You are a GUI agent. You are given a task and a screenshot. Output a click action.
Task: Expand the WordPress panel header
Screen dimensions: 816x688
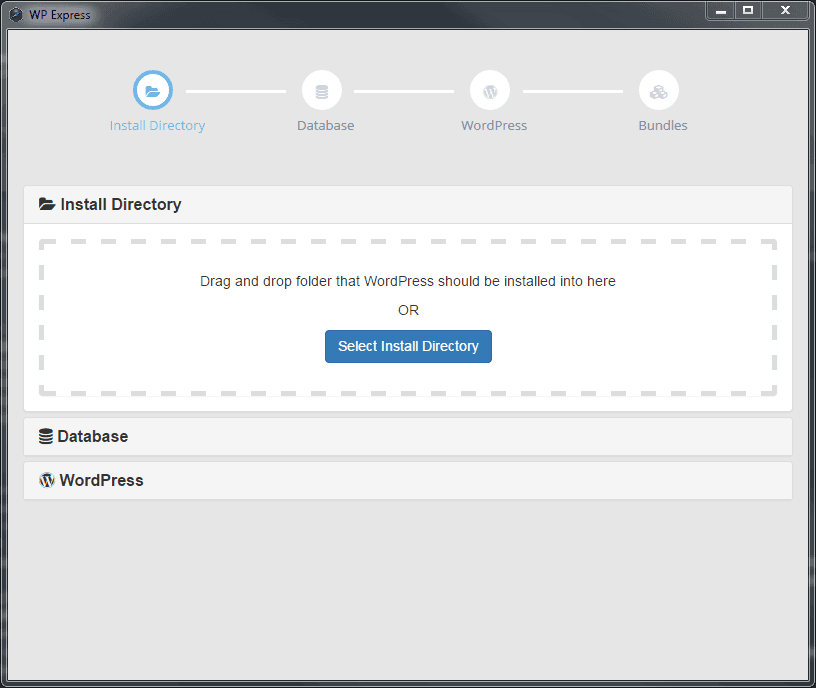click(408, 480)
